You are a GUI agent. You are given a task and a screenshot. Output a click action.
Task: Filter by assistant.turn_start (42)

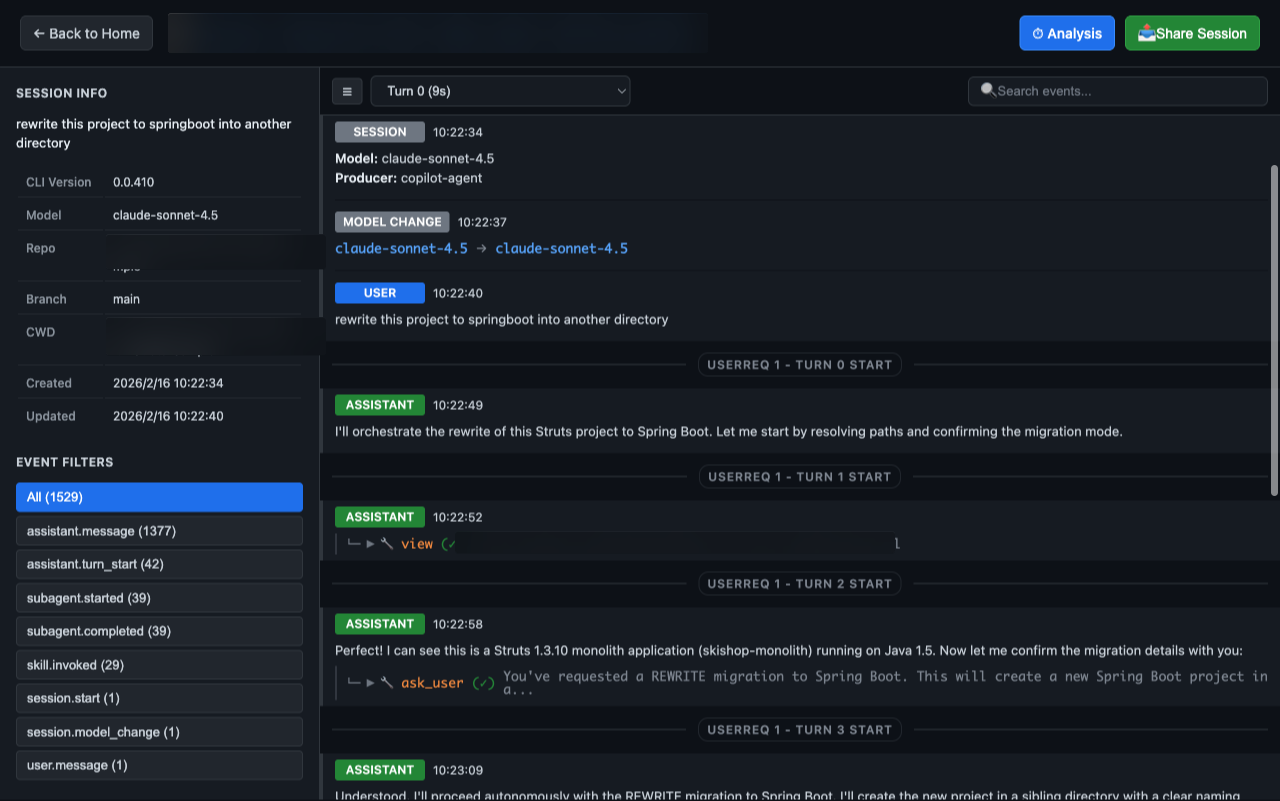click(159, 564)
